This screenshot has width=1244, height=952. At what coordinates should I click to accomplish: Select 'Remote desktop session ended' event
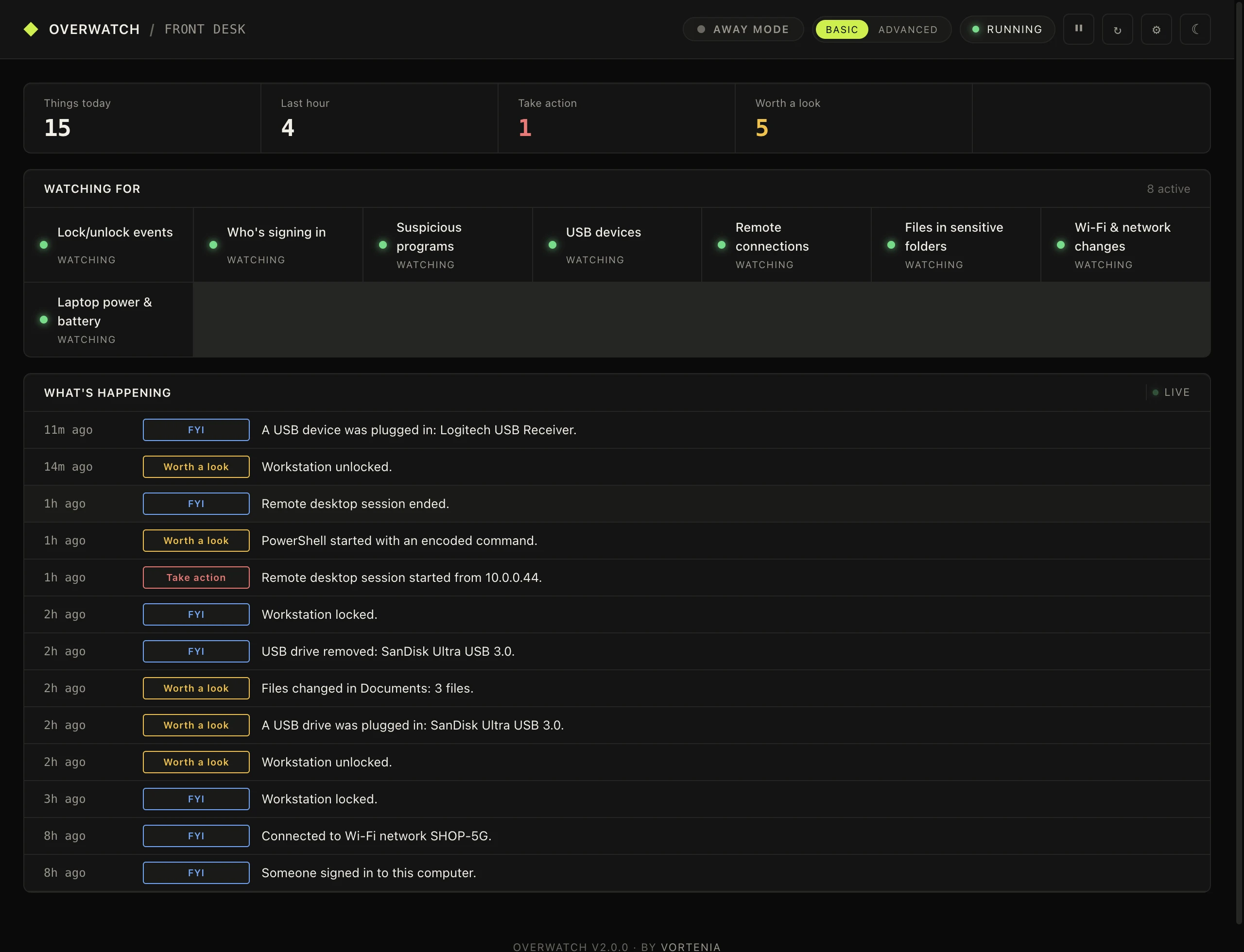pos(617,503)
